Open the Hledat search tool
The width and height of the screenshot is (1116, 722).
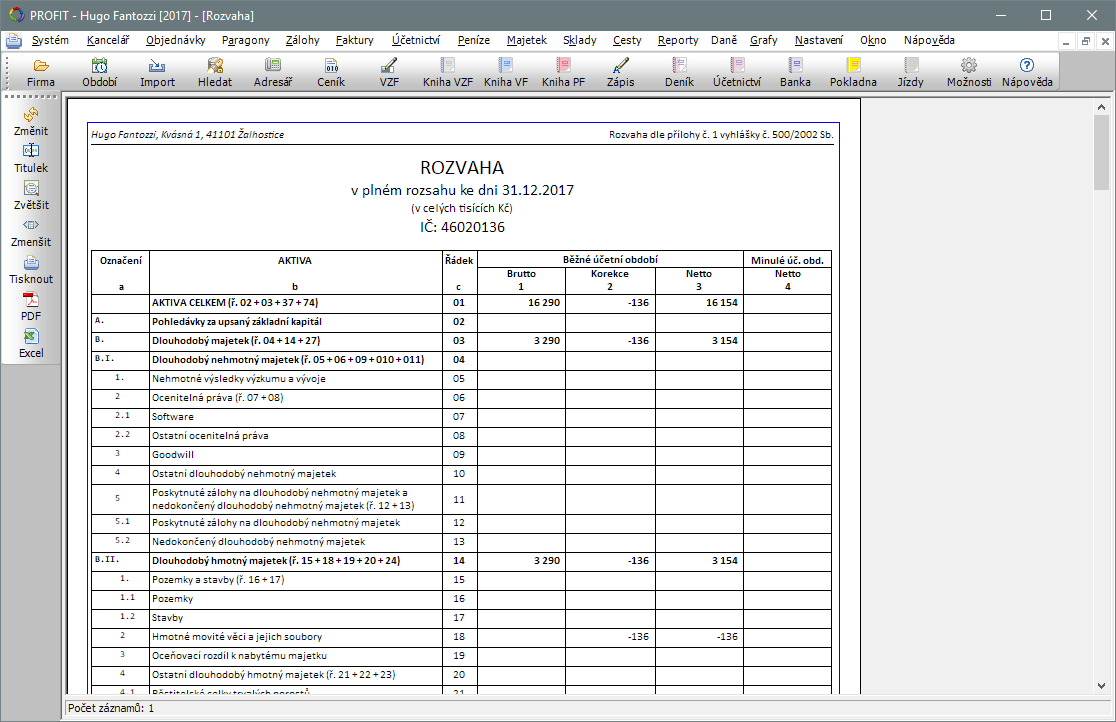(x=215, y=73)
